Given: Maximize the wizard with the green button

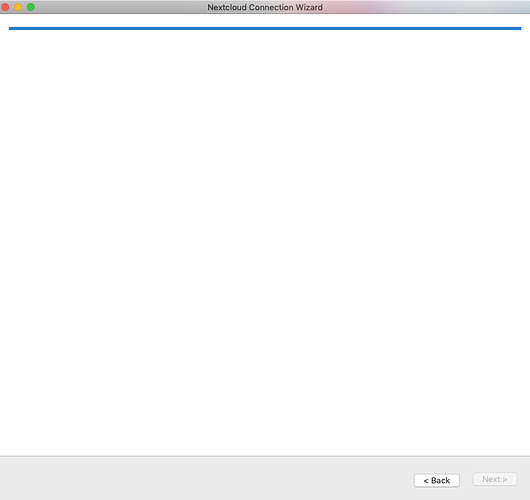Looking at the screenshot, I should (31, 7).
